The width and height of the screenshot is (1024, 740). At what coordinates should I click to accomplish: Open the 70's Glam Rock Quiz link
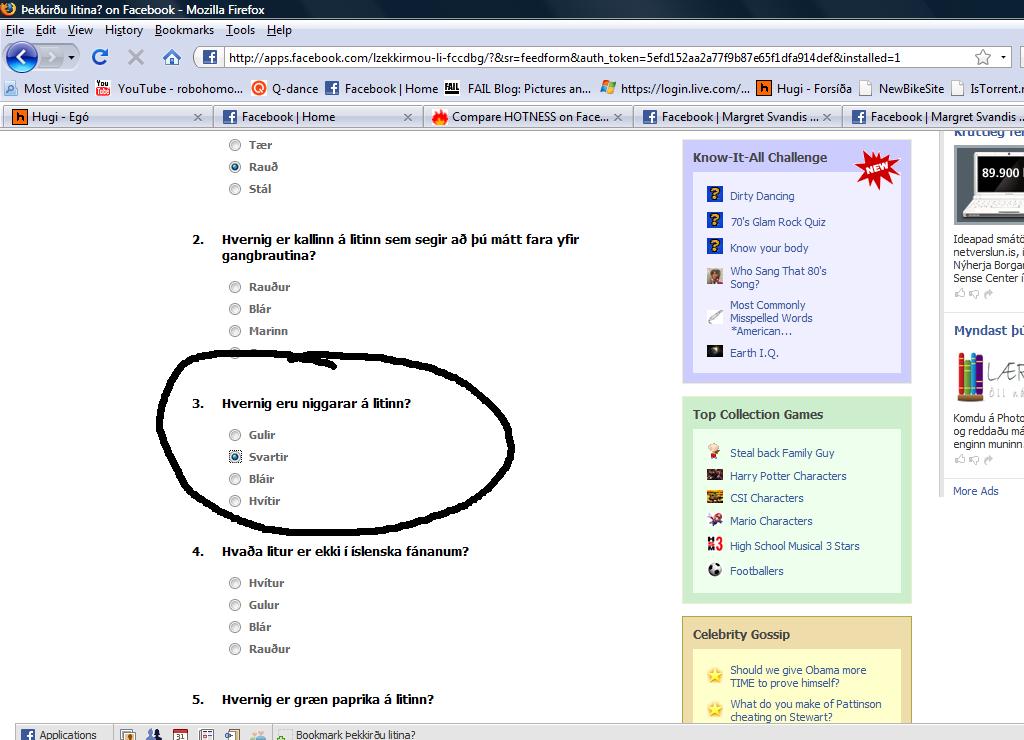coord(777,222)
